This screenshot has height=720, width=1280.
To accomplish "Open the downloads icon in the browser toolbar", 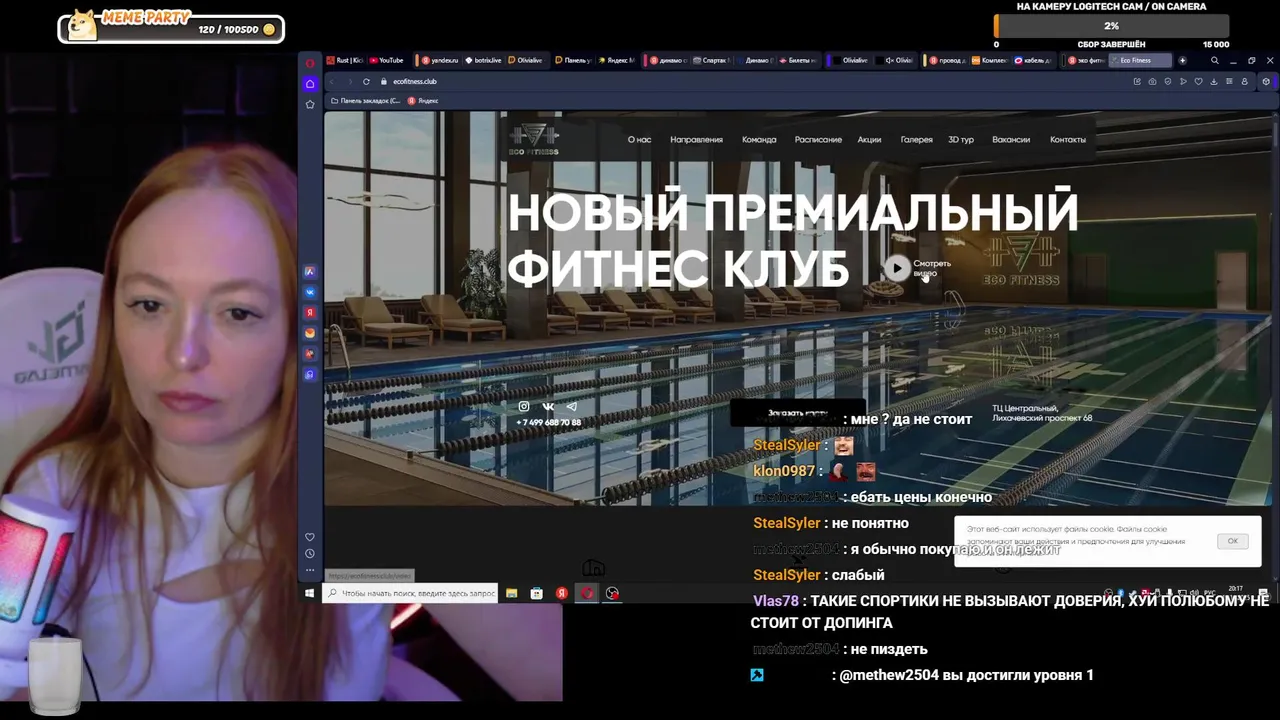I will 1214,81.
